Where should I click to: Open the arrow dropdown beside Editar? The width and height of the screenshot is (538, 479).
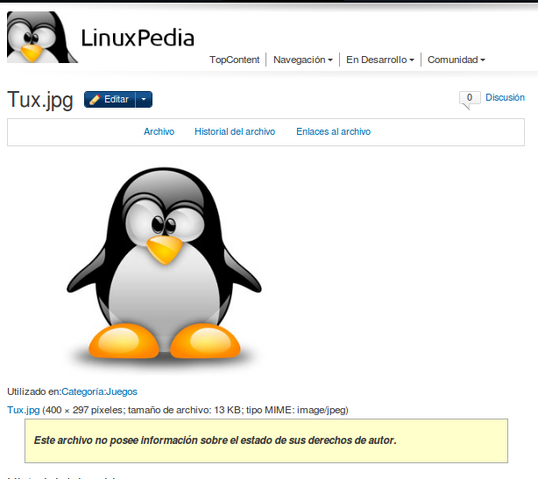144,100
